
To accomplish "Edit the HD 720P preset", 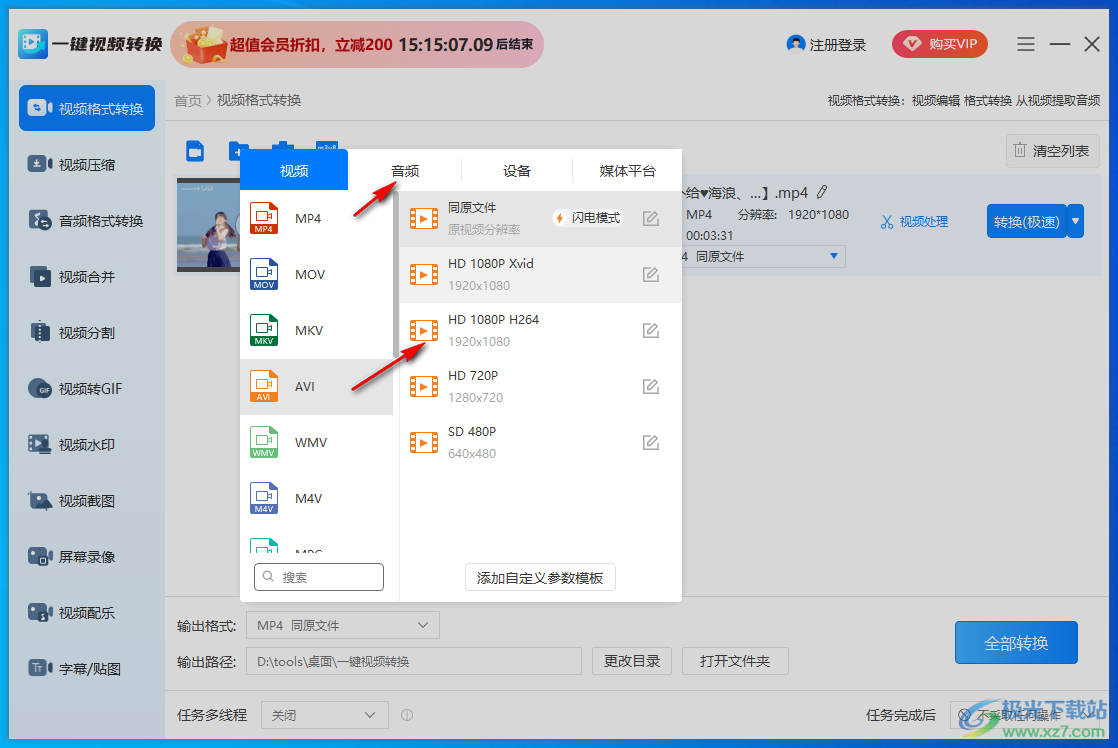I will tap(650, 386).
